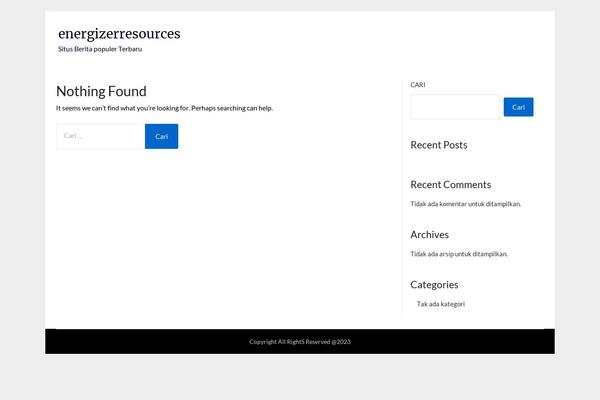Click the Recent Comments widget heading

(x=450, y=185)
